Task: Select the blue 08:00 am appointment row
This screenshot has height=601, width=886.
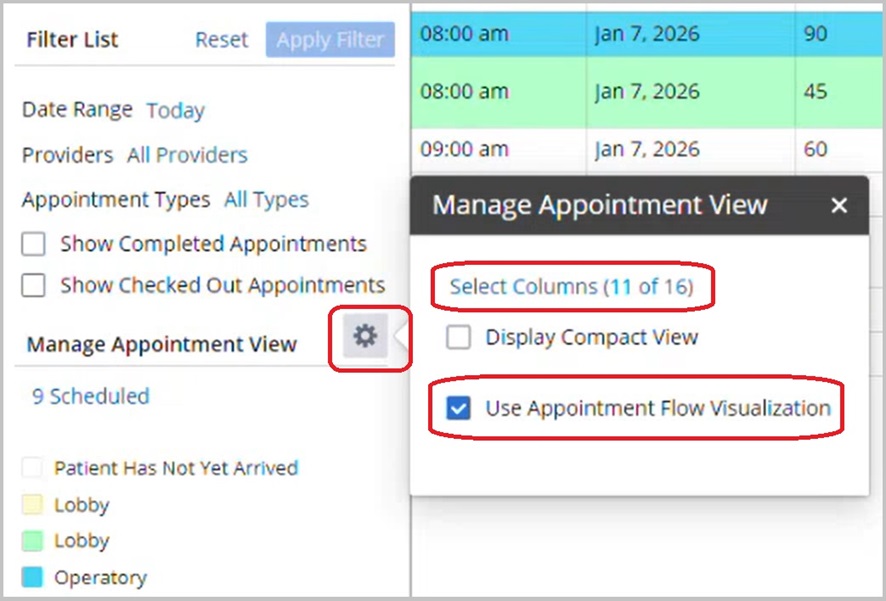Action: point(640,34)
